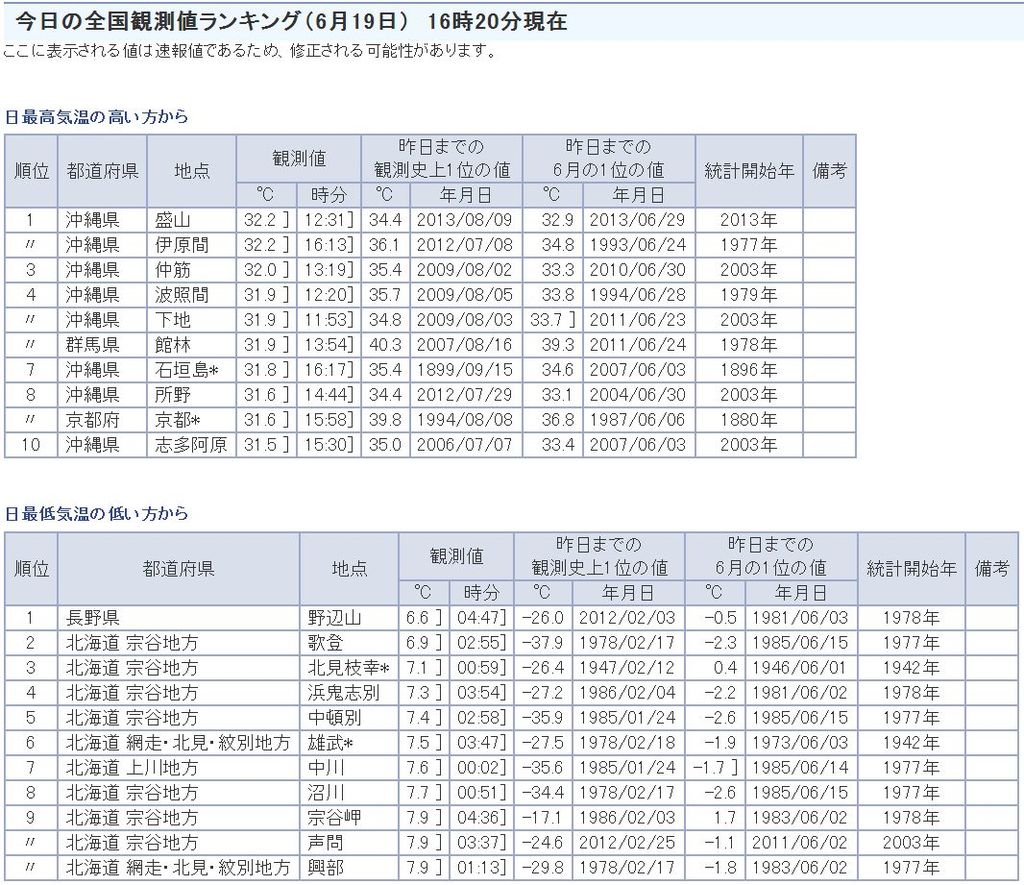Click the 北見枝幸* location cell
Viewport: 1024px width, 885px height.
[x=348, y=668]
